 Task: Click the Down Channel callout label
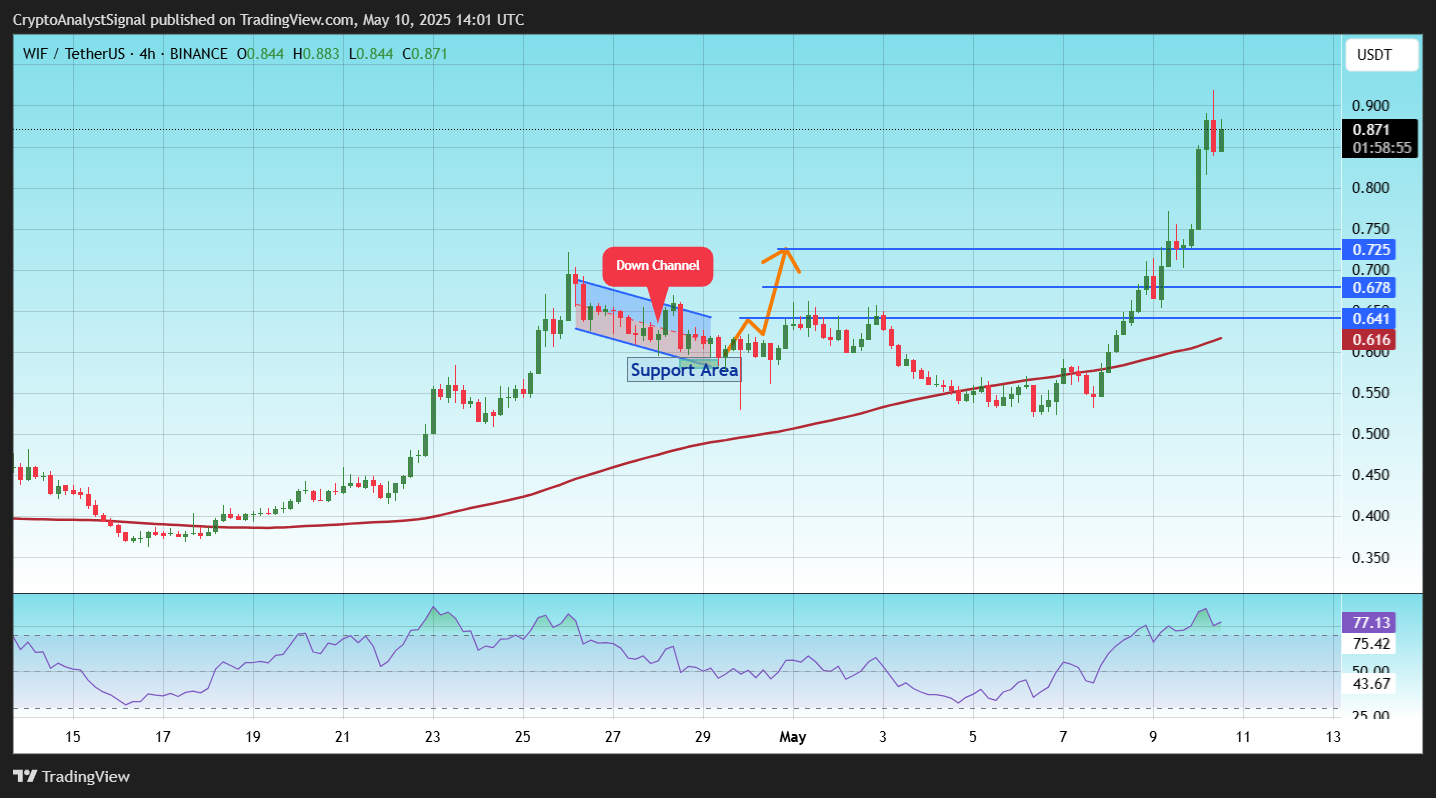[657, 265]
